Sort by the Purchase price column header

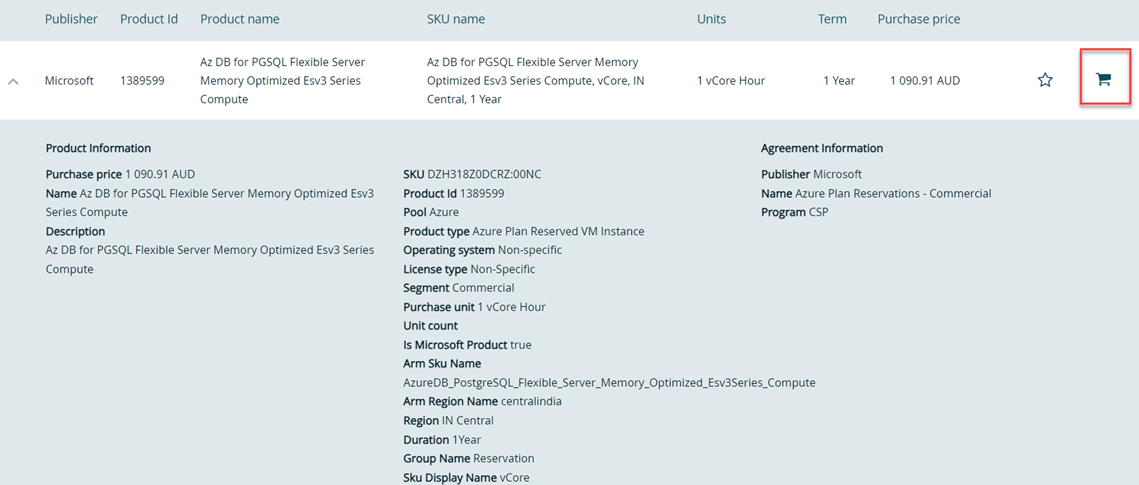pos(918,19)
